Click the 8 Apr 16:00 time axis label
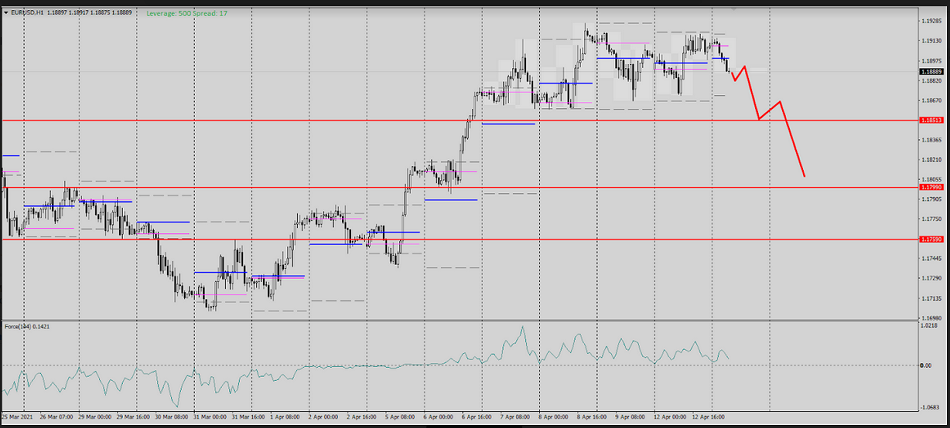The width and height of the screenshot is (950, 428). (x=596, y=415)
